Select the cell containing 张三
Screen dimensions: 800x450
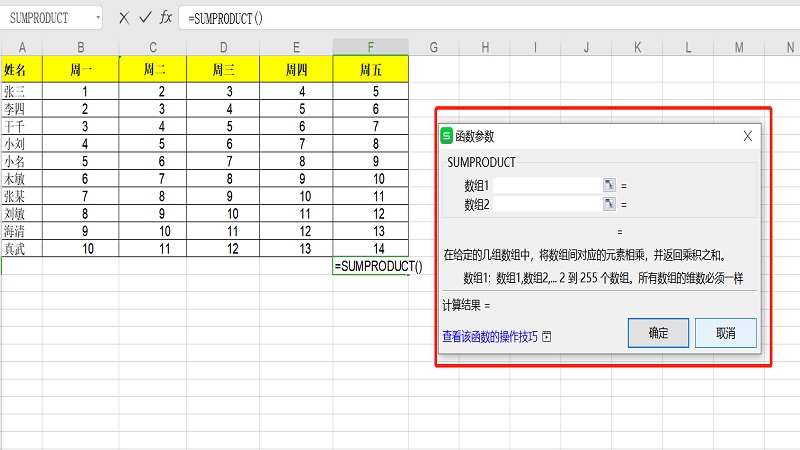(22, 91)
